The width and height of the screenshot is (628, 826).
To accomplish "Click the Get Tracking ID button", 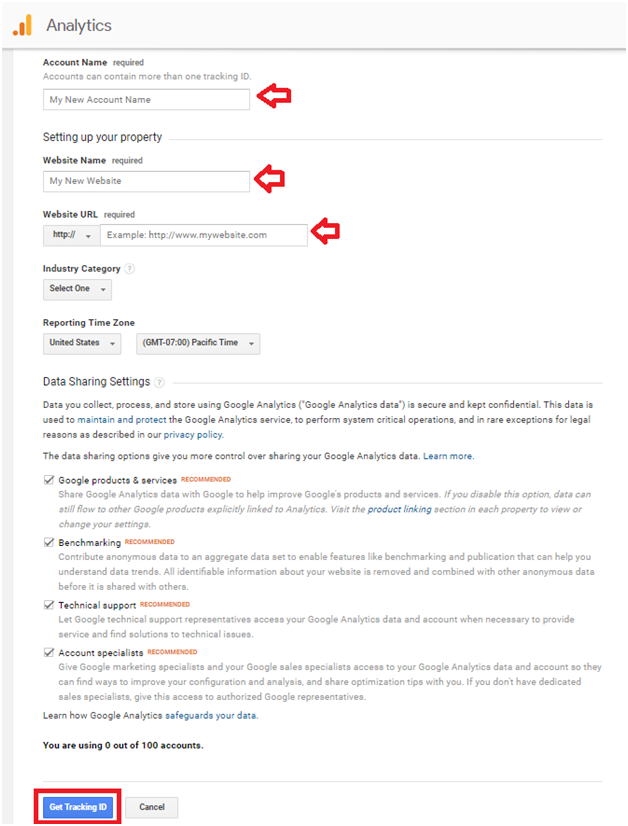I will coord(78,807).
